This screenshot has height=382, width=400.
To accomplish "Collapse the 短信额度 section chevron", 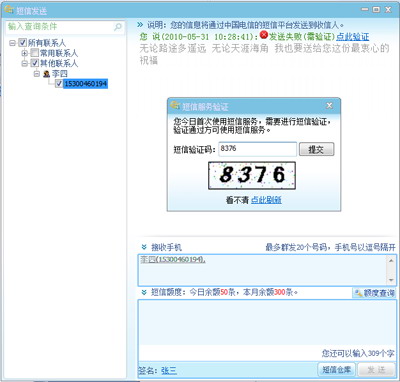I will click(144, 292).
